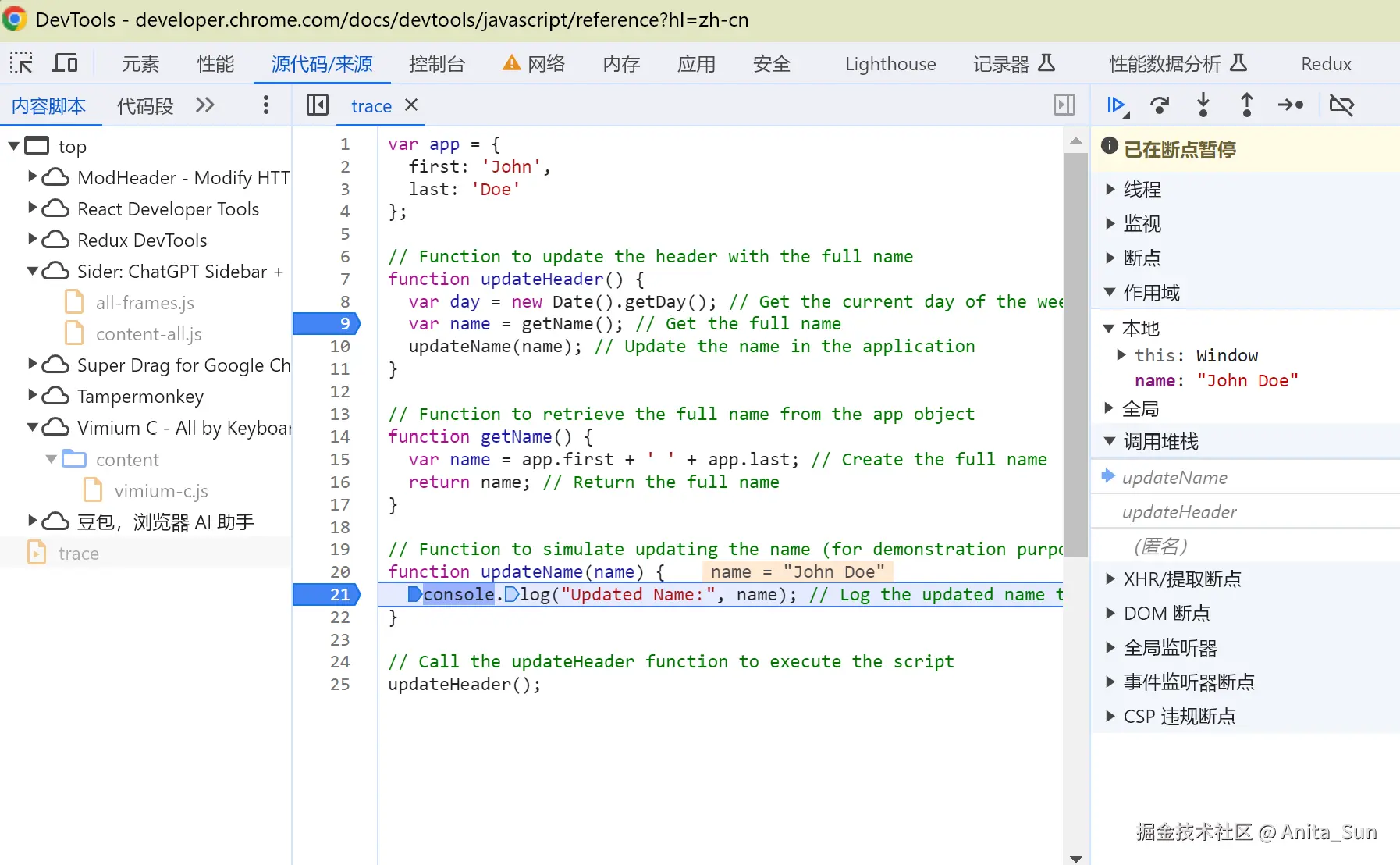Open vimium-c.js file
Viewport: 1400px width, 865px height.
161,491
